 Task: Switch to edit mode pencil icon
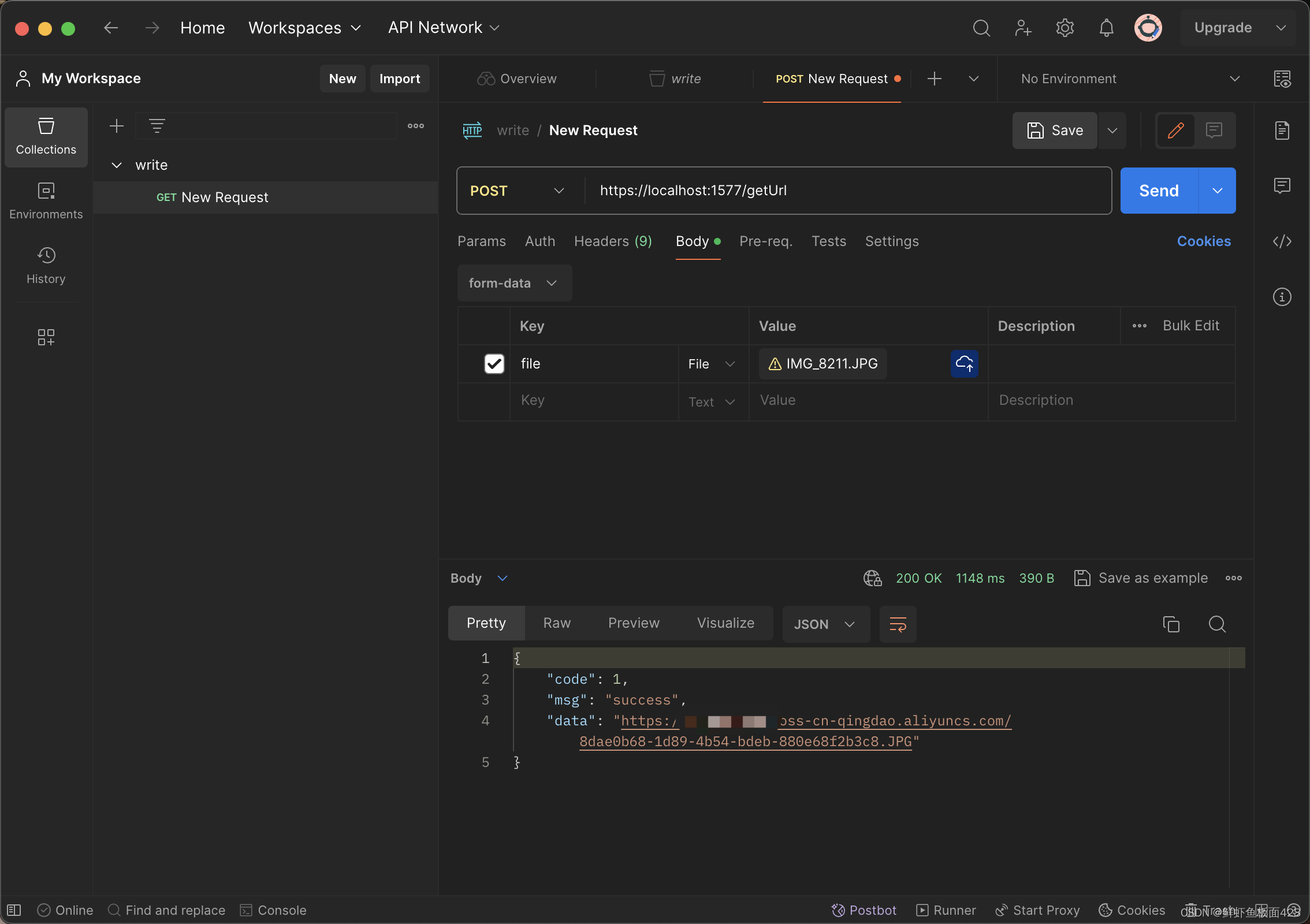pos(1175,131)
